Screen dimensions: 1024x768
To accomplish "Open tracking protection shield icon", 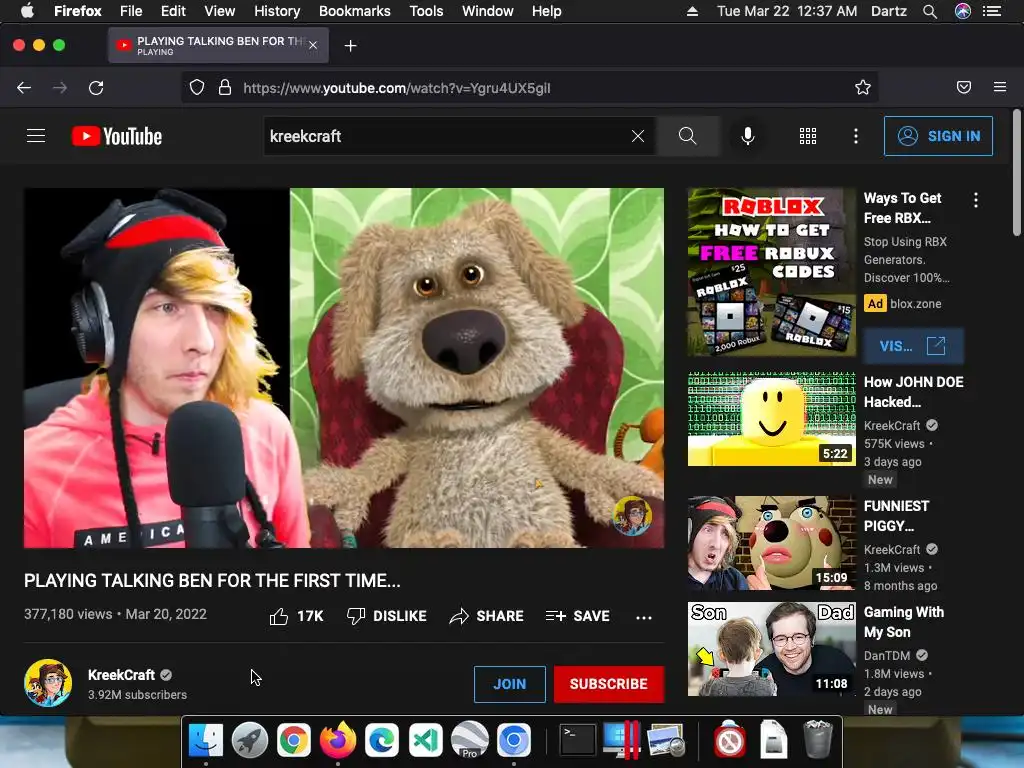I will [197, 88].
